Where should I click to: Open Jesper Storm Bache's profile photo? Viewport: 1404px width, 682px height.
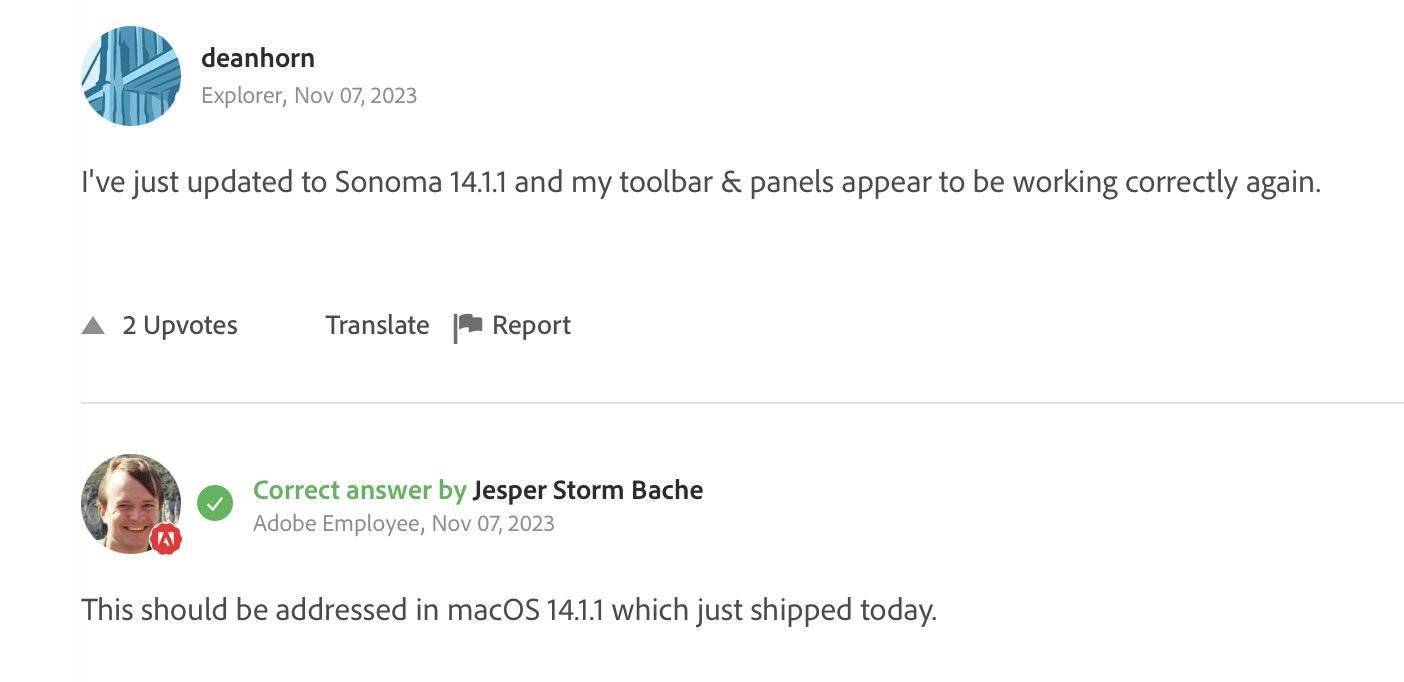131,504
